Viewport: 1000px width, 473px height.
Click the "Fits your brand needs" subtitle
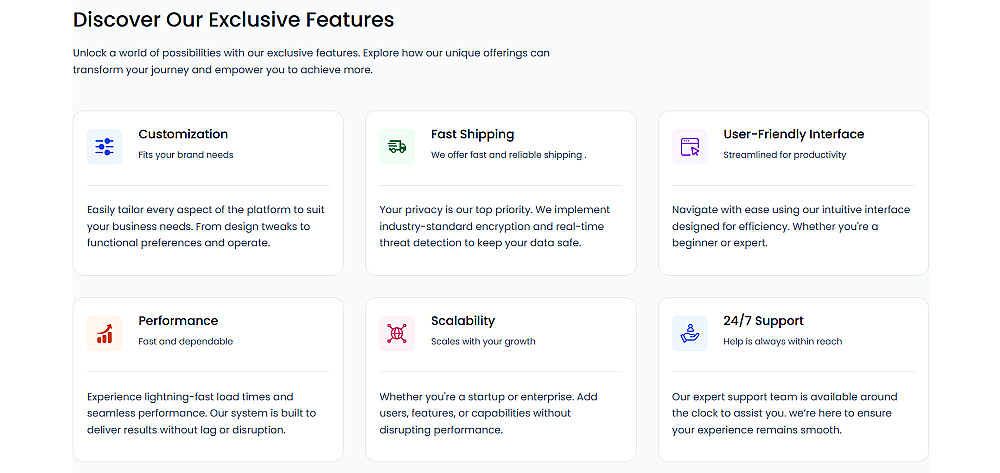tap(186, 155)
